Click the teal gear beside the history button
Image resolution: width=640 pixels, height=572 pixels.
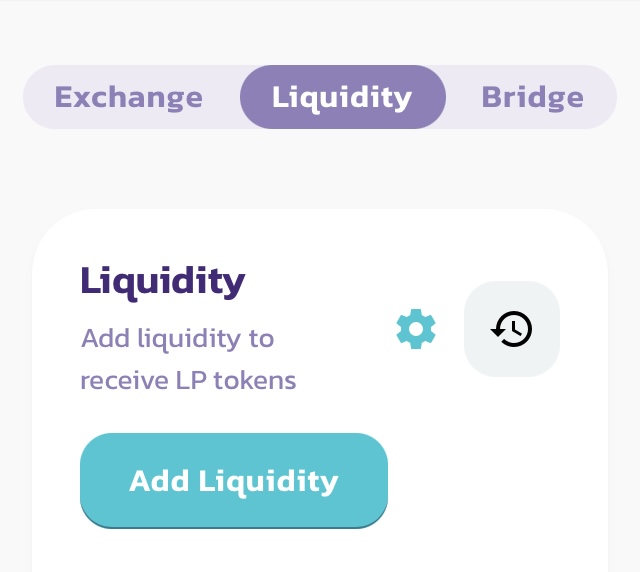[416, 329]
